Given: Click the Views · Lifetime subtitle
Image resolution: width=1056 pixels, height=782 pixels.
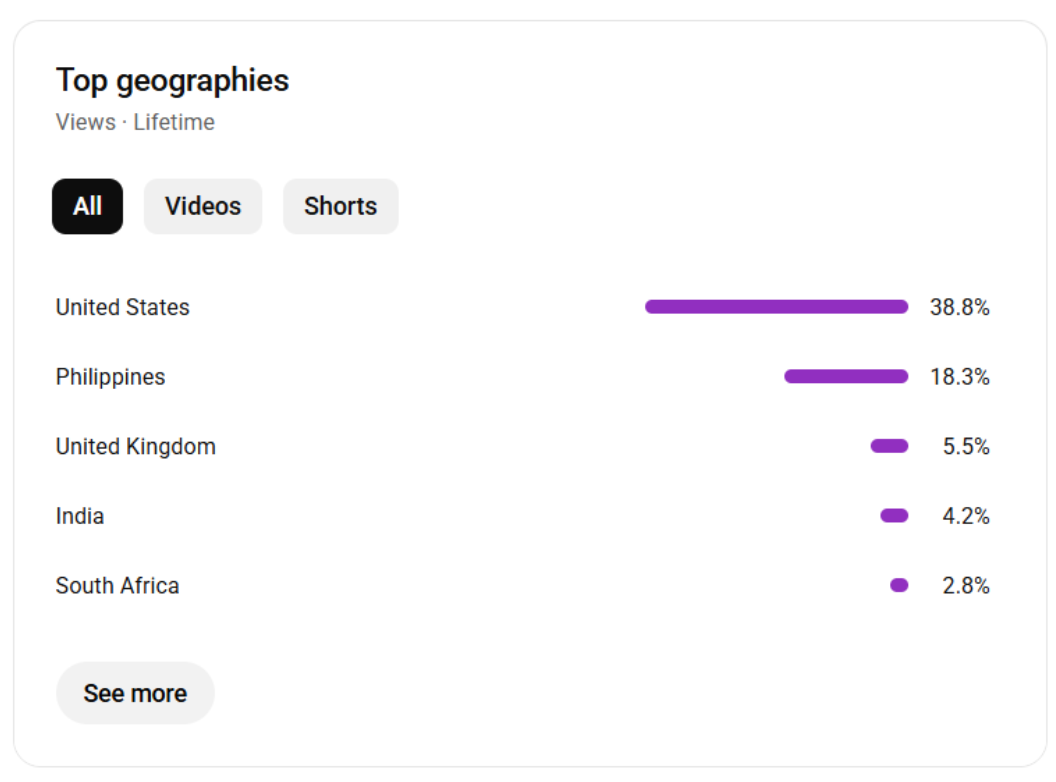Looking at the screenshot, I should pyautogui.click(x=135, y=122).
